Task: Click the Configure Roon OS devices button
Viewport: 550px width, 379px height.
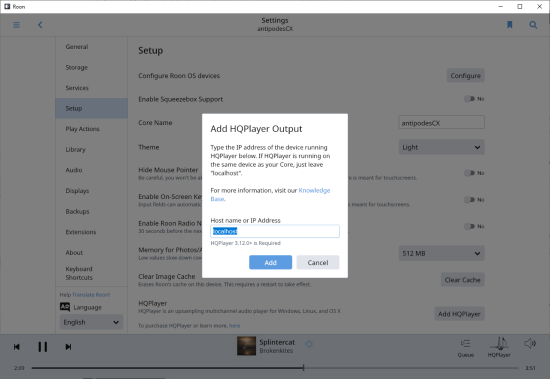Action: point(465,75)
